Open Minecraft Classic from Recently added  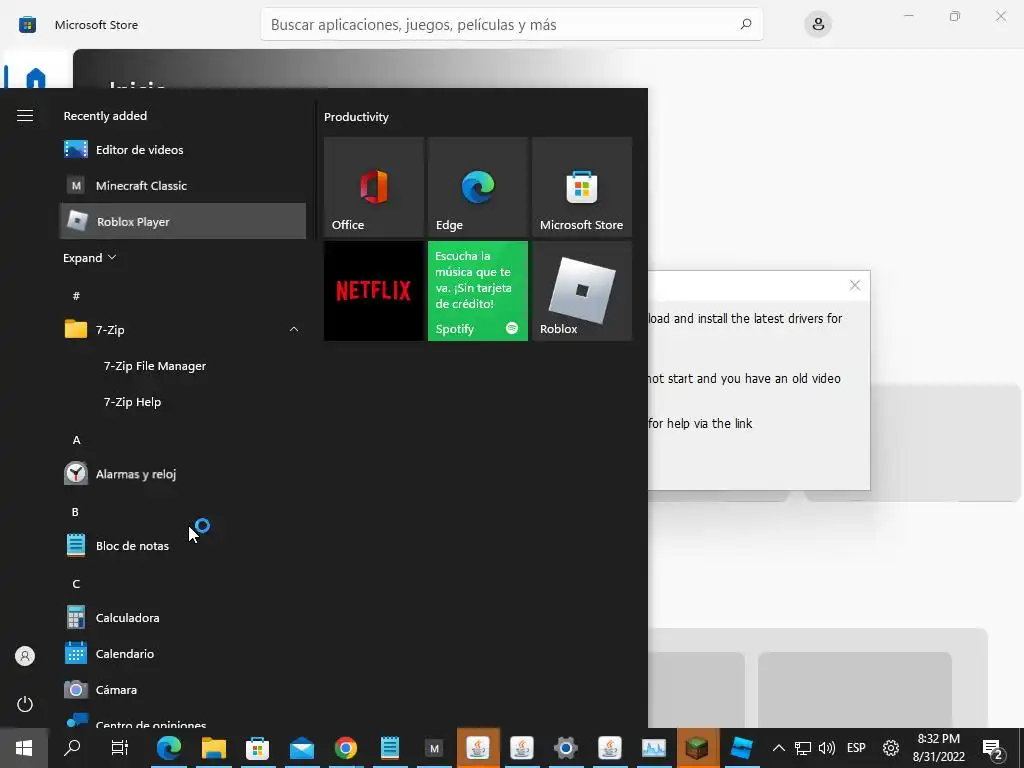tap(183, 185)
